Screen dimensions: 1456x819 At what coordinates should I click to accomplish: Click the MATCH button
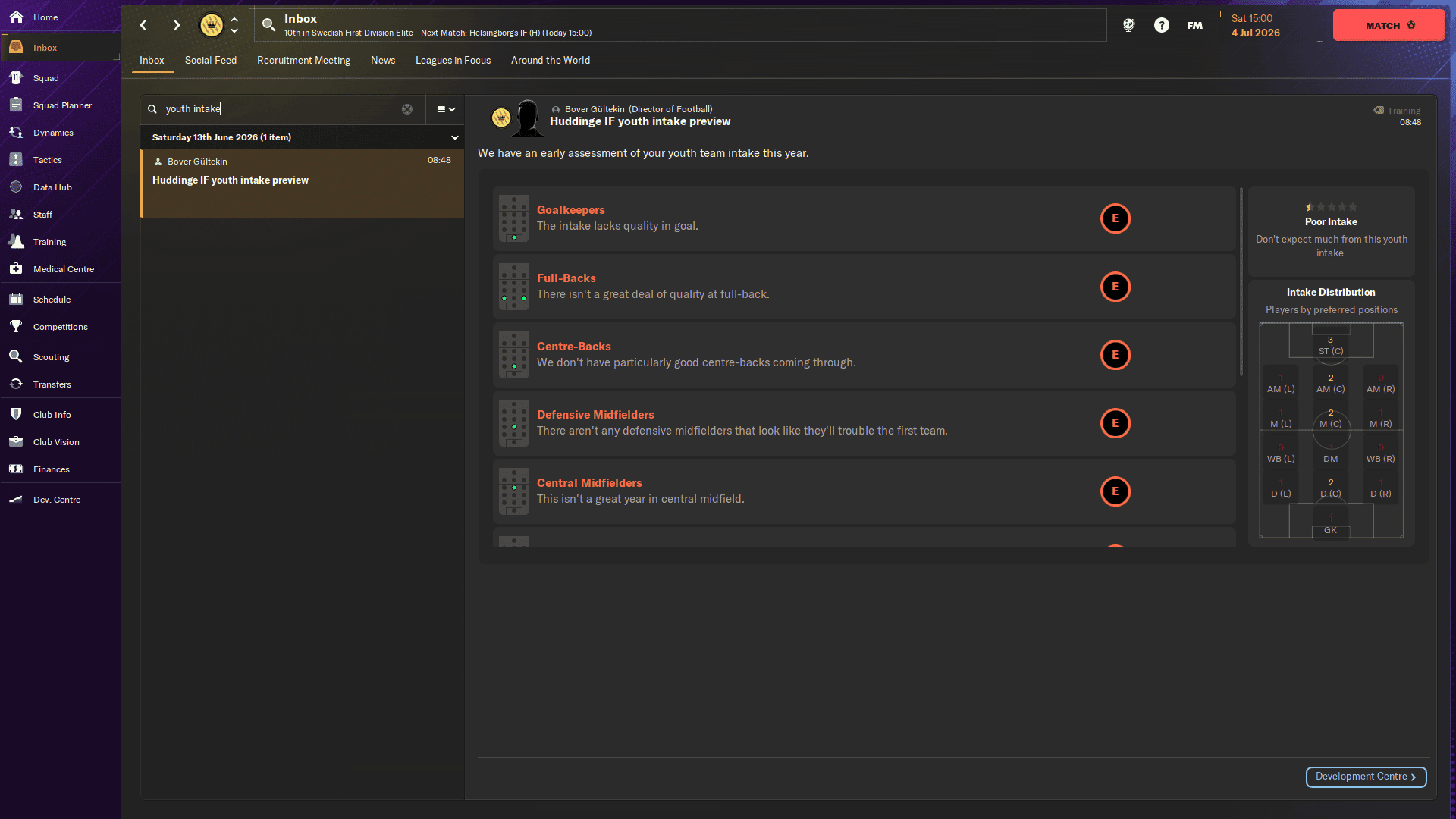[1389, 25]
